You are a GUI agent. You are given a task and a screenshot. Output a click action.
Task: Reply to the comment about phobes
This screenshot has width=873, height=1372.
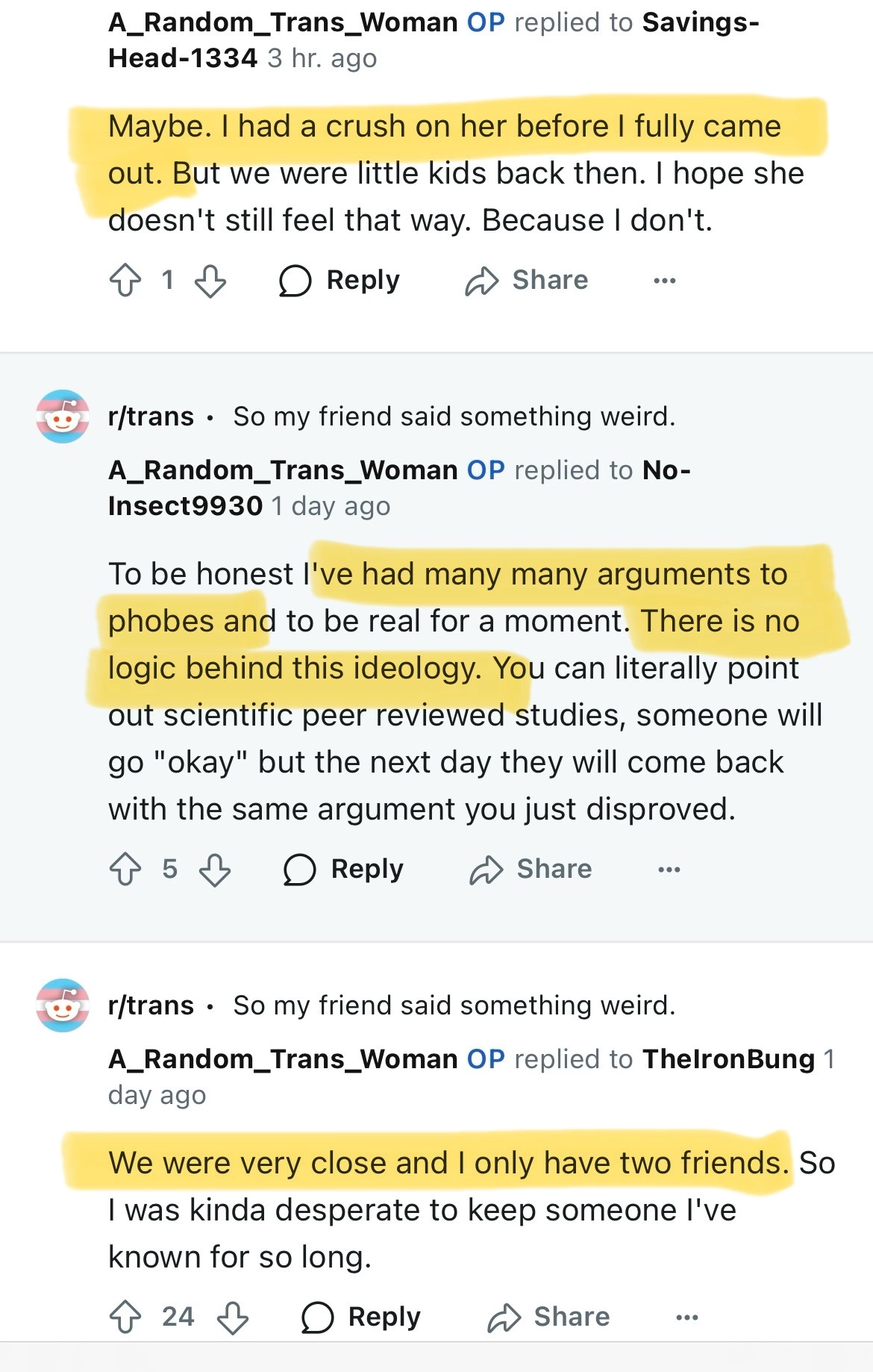coord(344,870)
